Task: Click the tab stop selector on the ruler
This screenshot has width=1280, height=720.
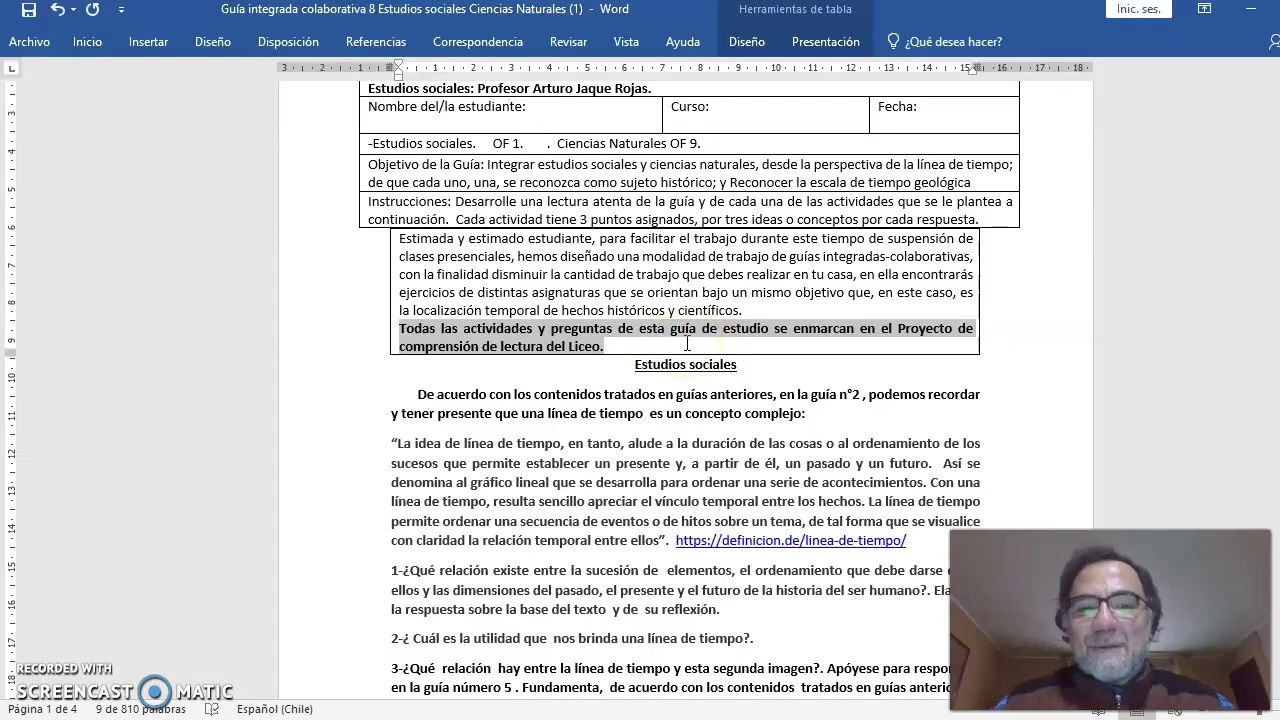Action: click(11, 69)
